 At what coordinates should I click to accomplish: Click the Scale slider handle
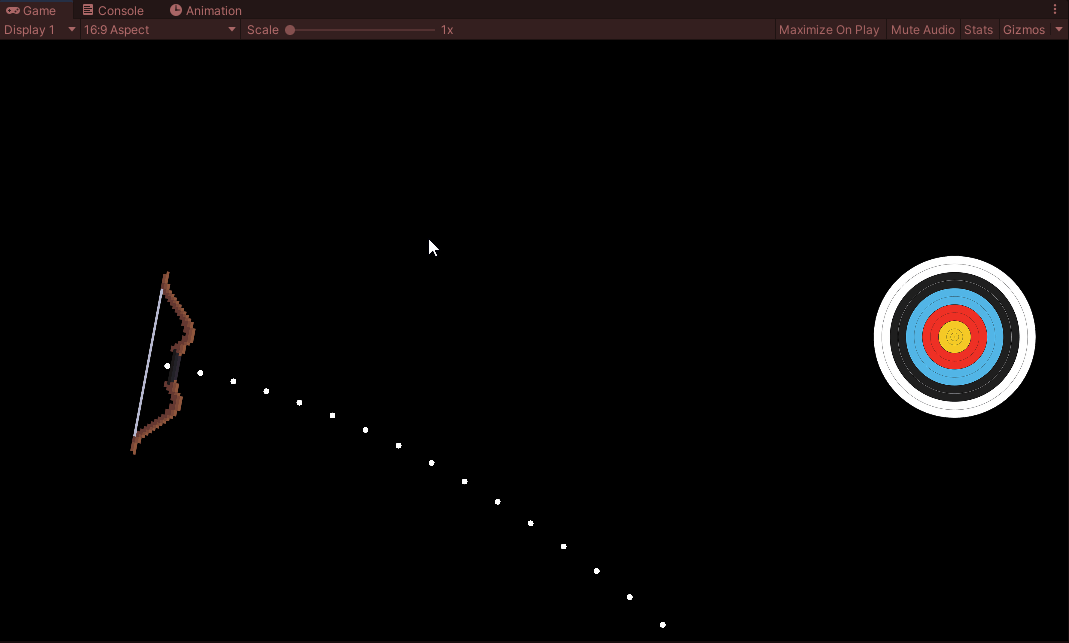click(290, 30)
